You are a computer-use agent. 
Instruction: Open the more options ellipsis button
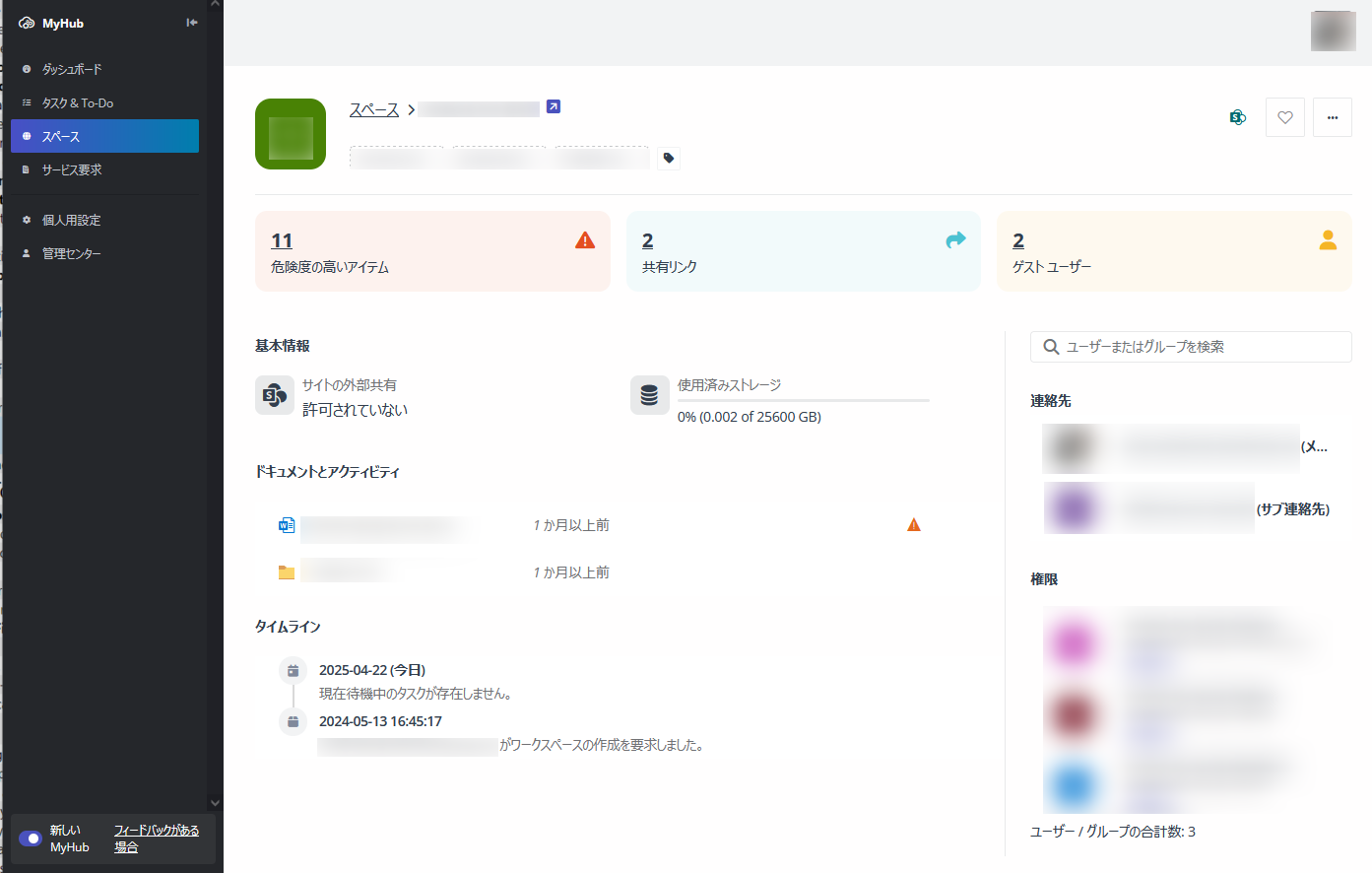(1333, 117)
